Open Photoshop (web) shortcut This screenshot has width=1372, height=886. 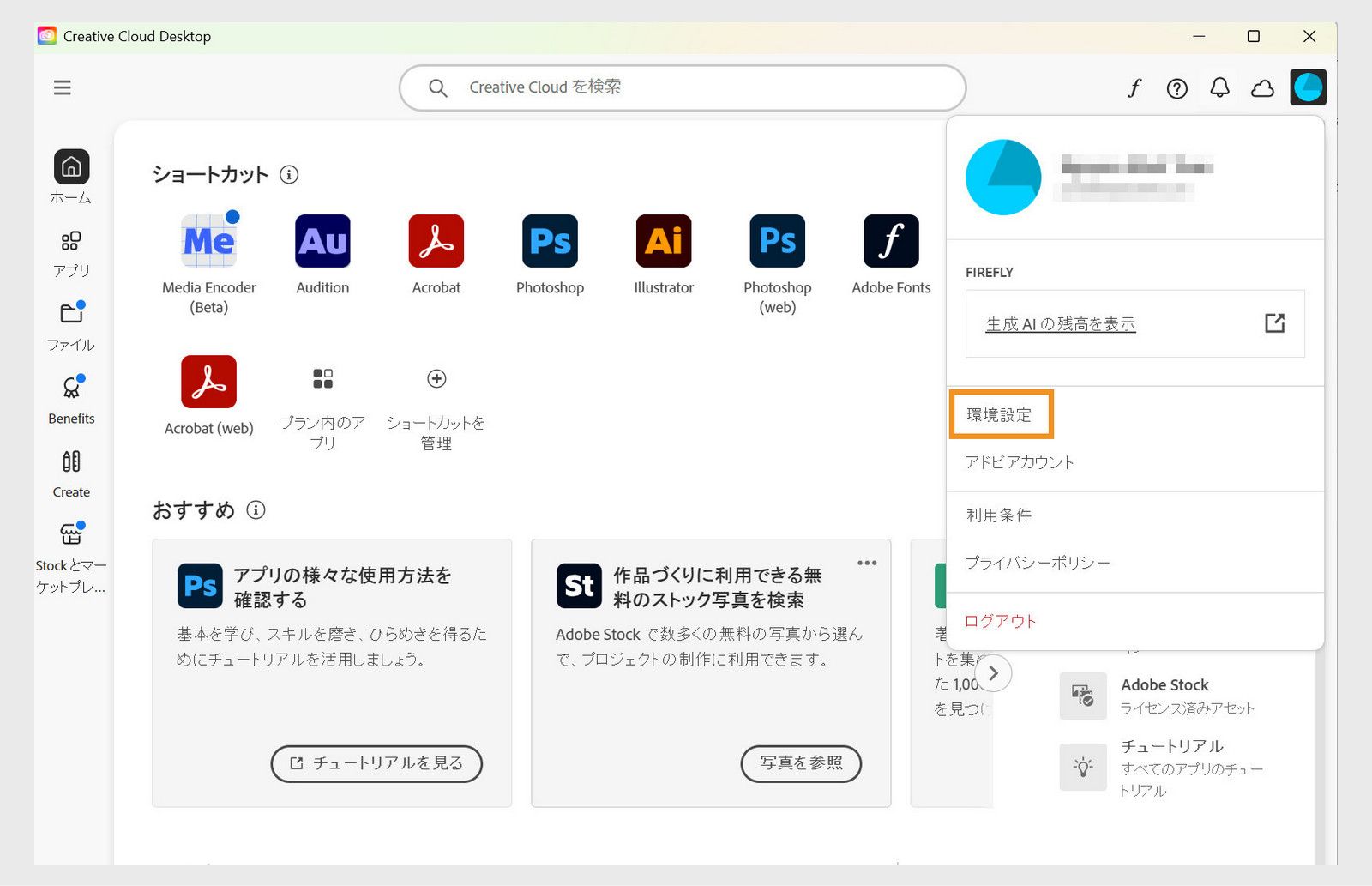776,243
